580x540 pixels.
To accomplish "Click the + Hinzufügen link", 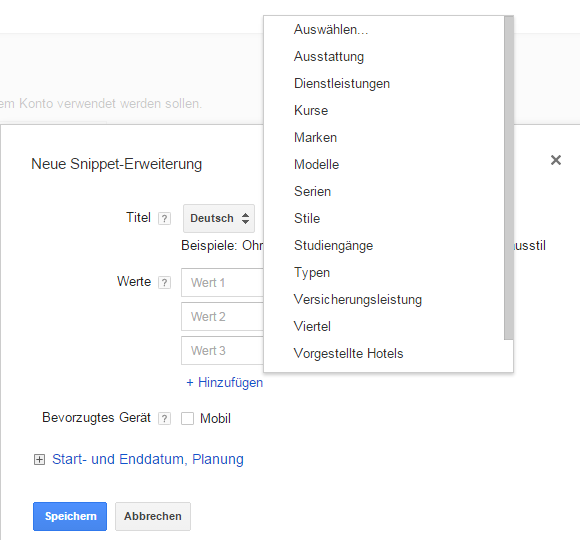I will (x=225, y=382).
